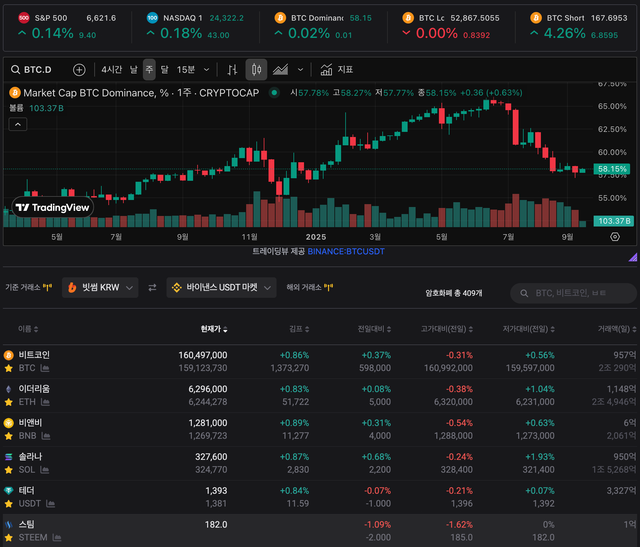Image resolution: width=640 pixels, height=547 pixels.
Task: Click the BTC Dominance ticker
Action: [323, 26]
